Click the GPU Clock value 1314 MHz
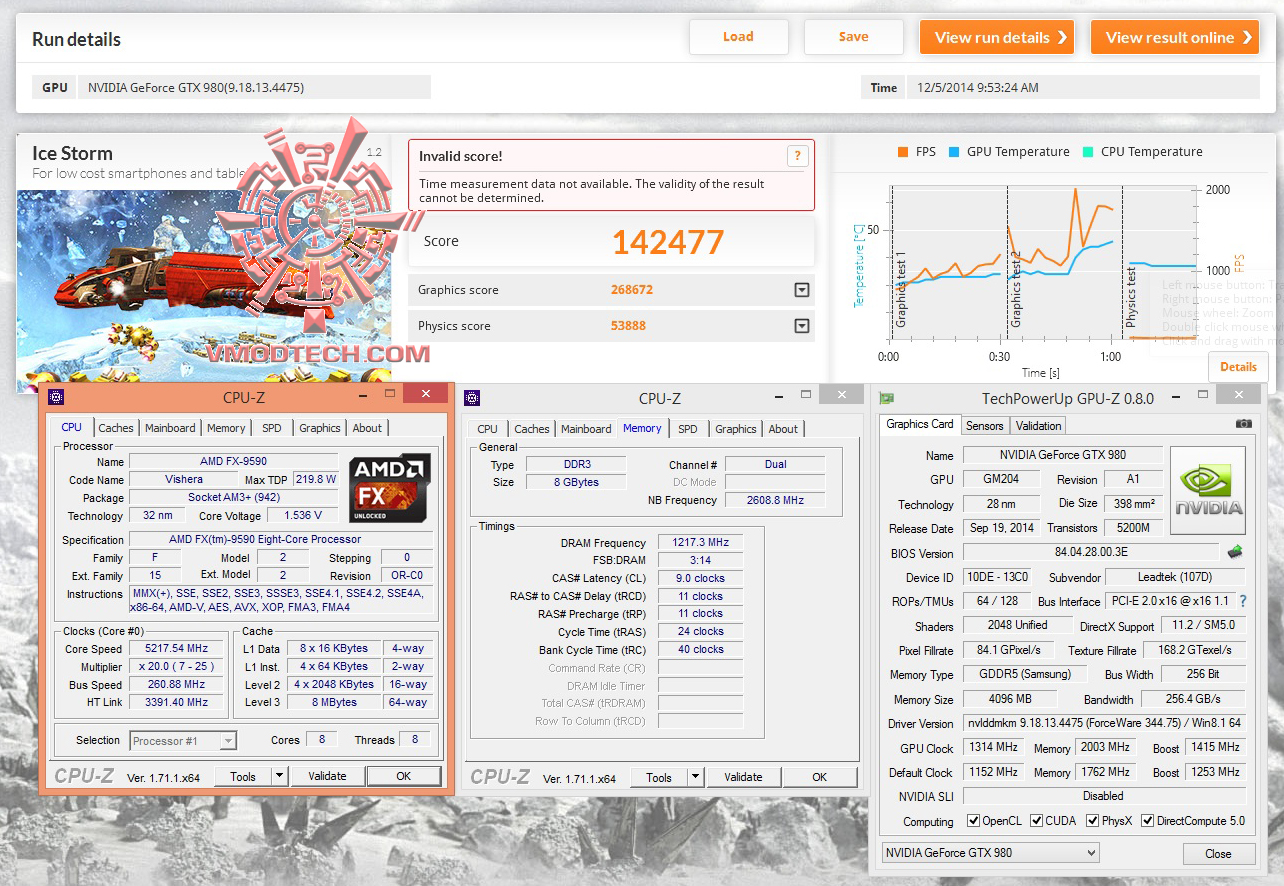Viewport: 1284px width, 886px height. pos(992,747)
